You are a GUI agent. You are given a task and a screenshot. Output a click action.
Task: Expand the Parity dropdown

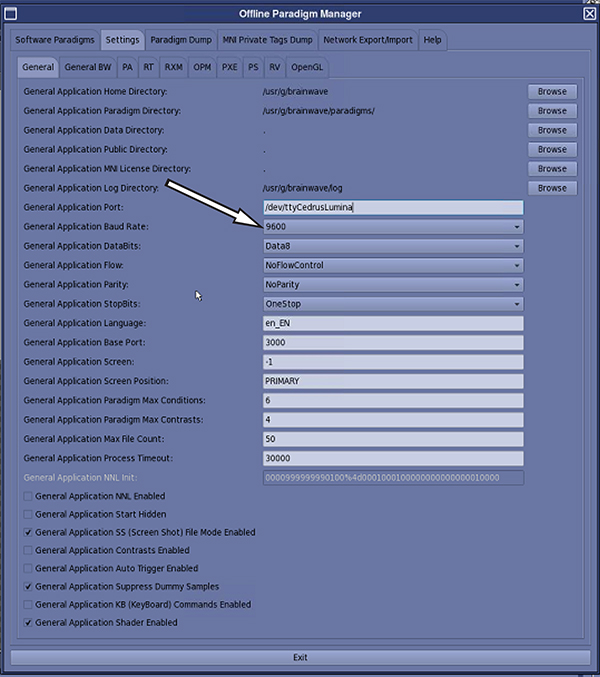click(392, 285)
